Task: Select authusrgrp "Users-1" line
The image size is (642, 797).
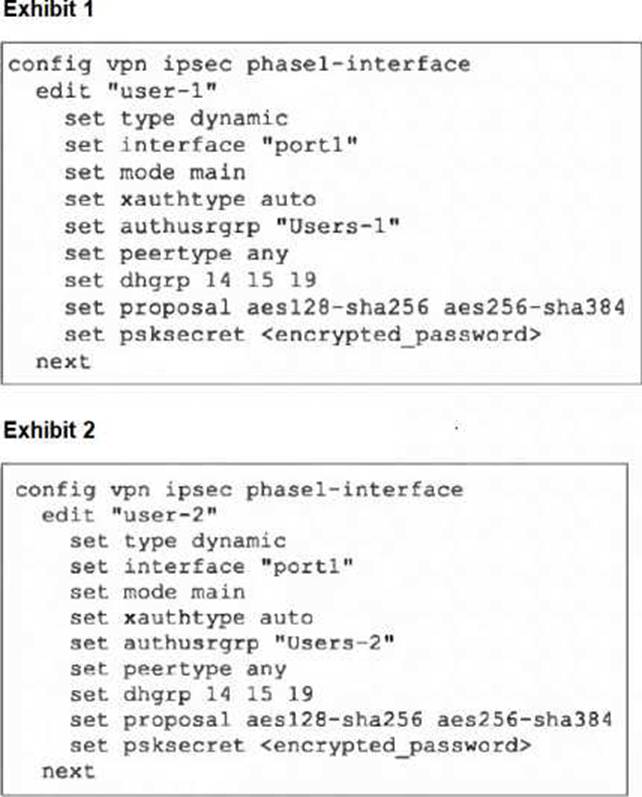Action: tap(232, 226)
